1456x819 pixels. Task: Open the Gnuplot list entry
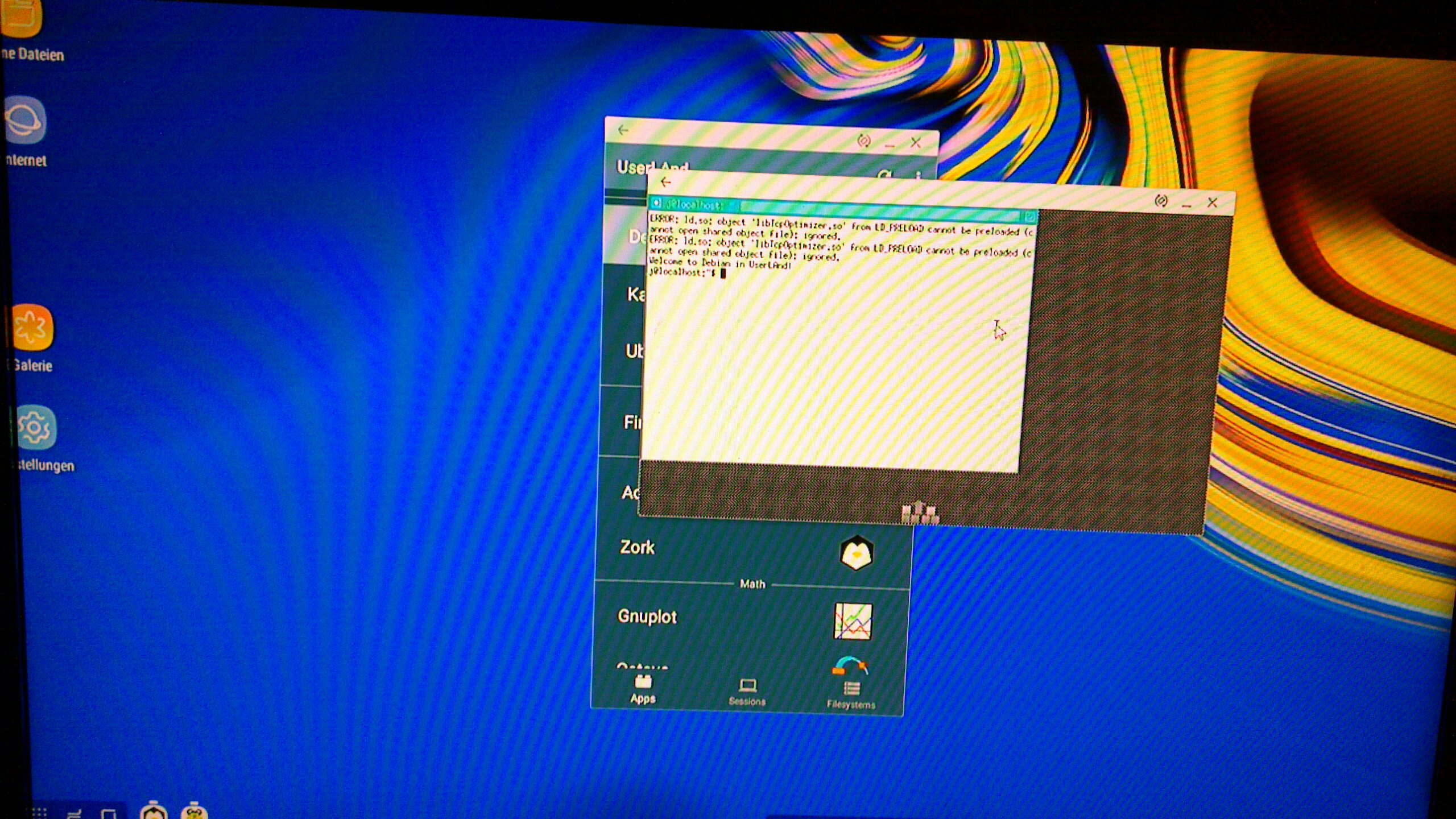[x=647, y=617]
